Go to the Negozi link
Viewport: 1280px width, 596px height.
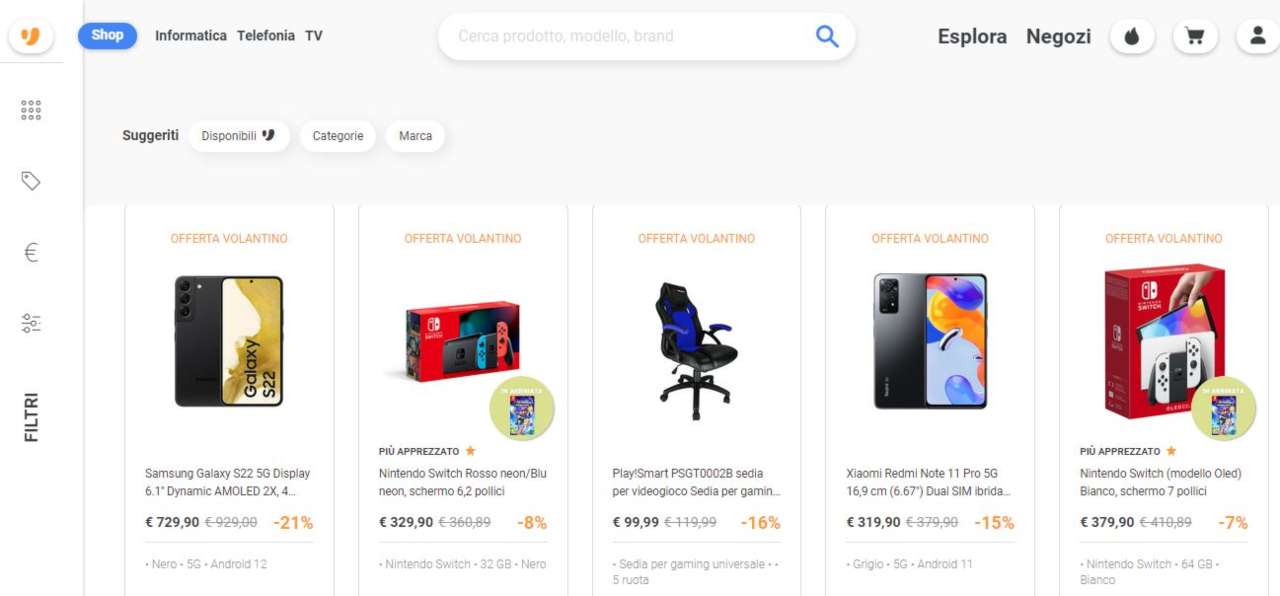[x=1058, y=37]
